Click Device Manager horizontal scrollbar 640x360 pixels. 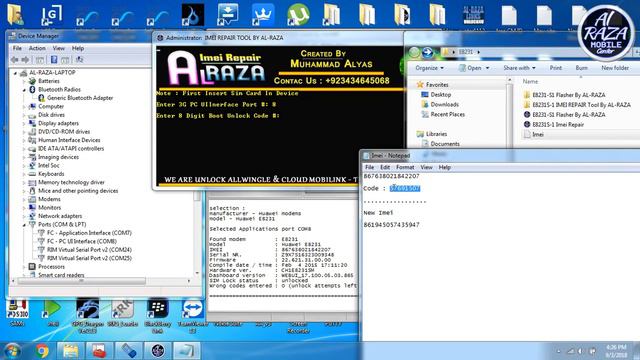click(x=82, y=281)
